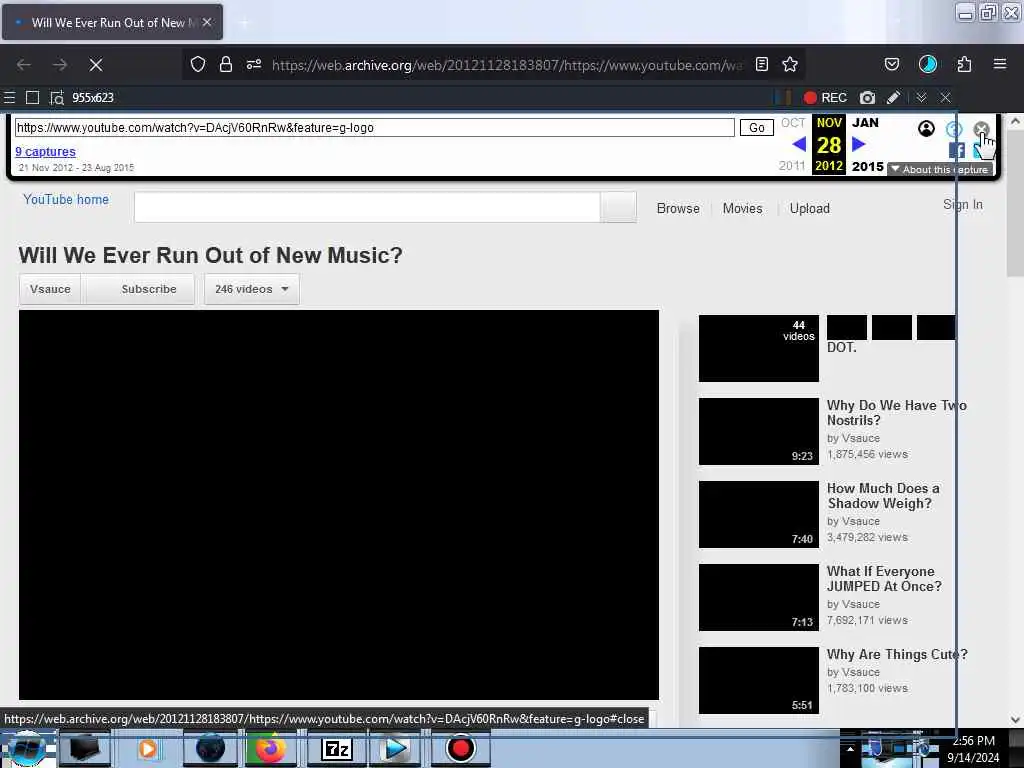
Task: Open Firefox from the taskbar
Action: [x=270, y=748]
